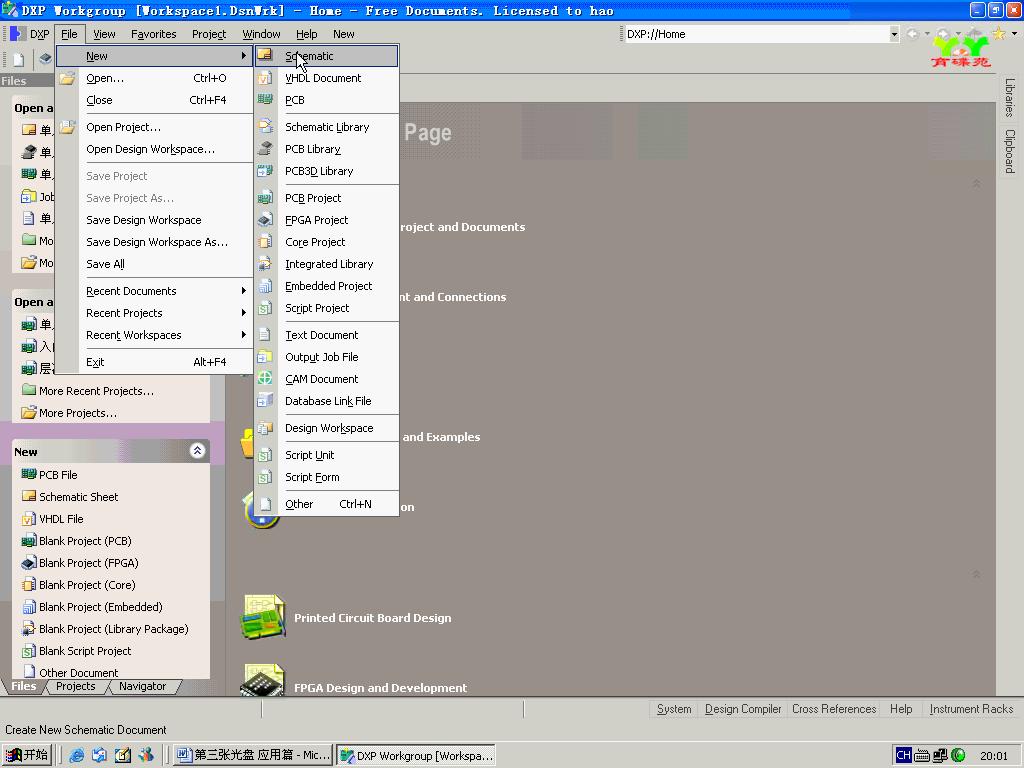Open the Help menu

(x=306, y=34)
